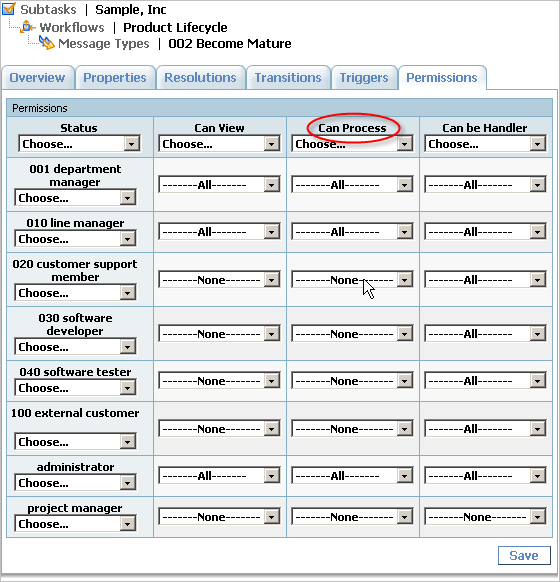Open Can Process dropdown for 010 line manager

[352, 232]
